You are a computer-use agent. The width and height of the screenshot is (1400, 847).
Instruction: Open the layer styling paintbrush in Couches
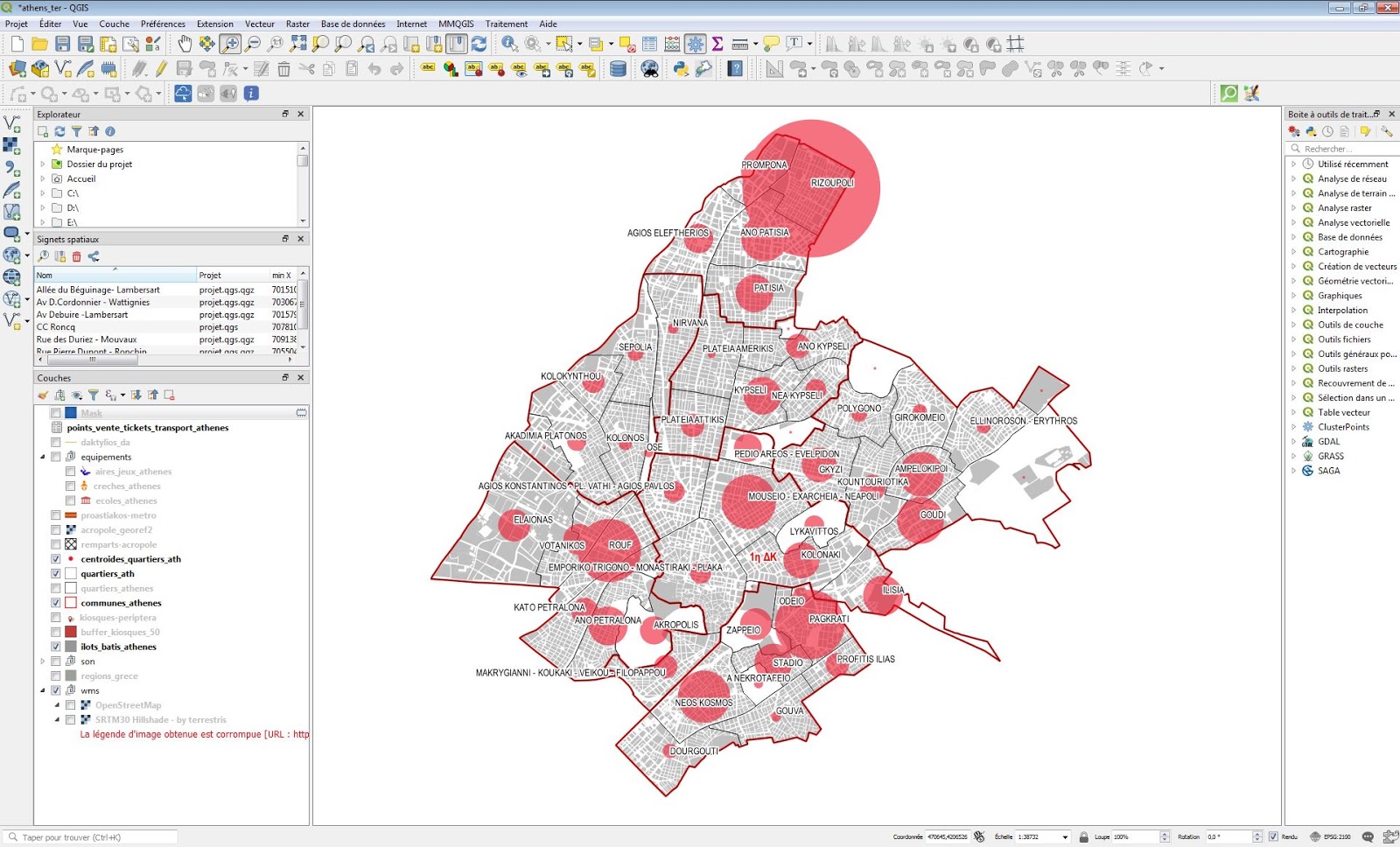43,395
